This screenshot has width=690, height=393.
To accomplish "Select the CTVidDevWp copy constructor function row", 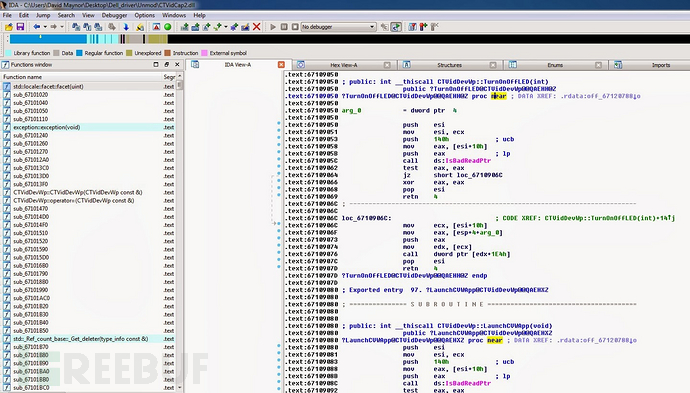I will coord(88,192).
